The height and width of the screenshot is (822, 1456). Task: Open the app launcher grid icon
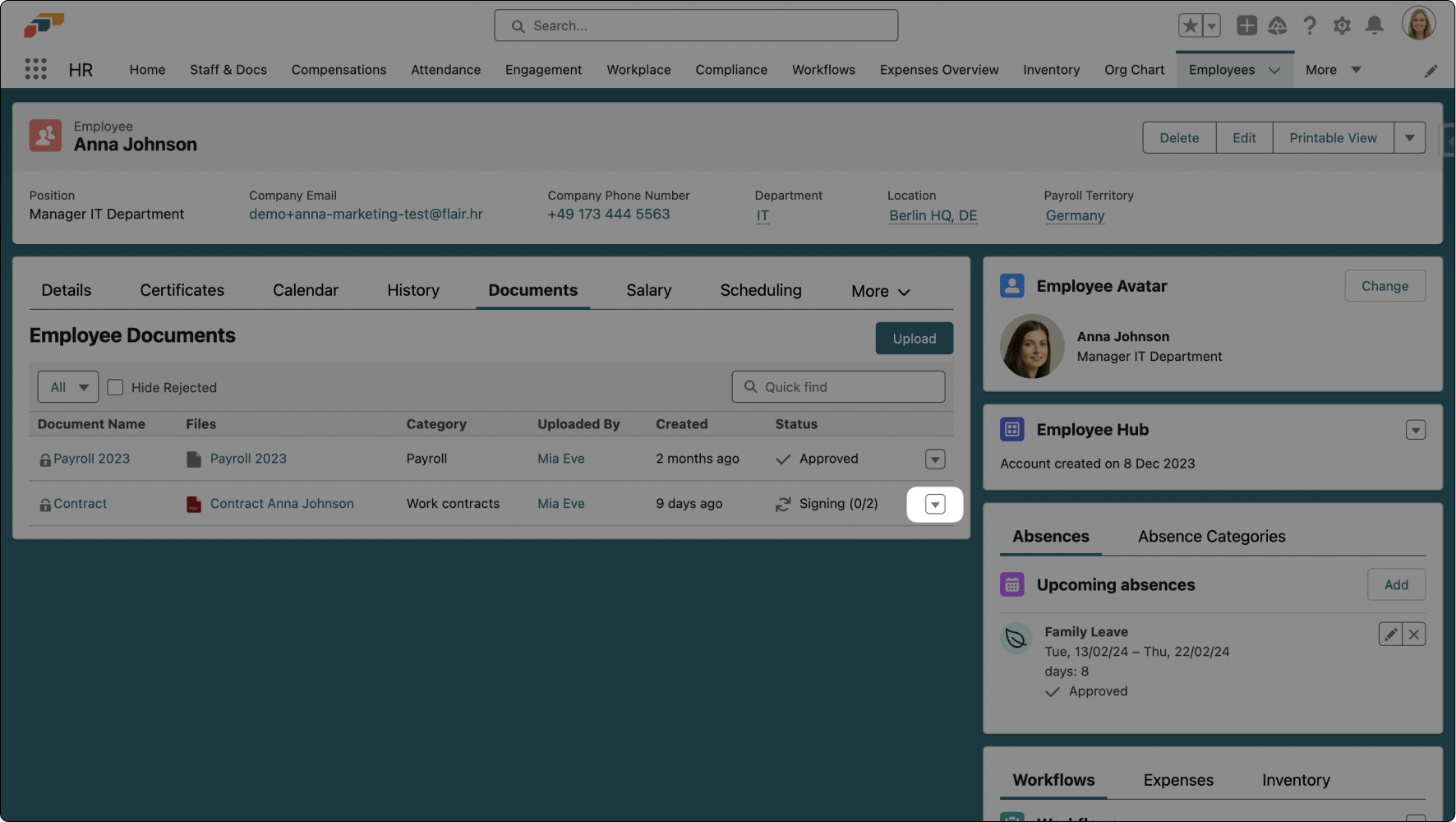click(35, 69)
